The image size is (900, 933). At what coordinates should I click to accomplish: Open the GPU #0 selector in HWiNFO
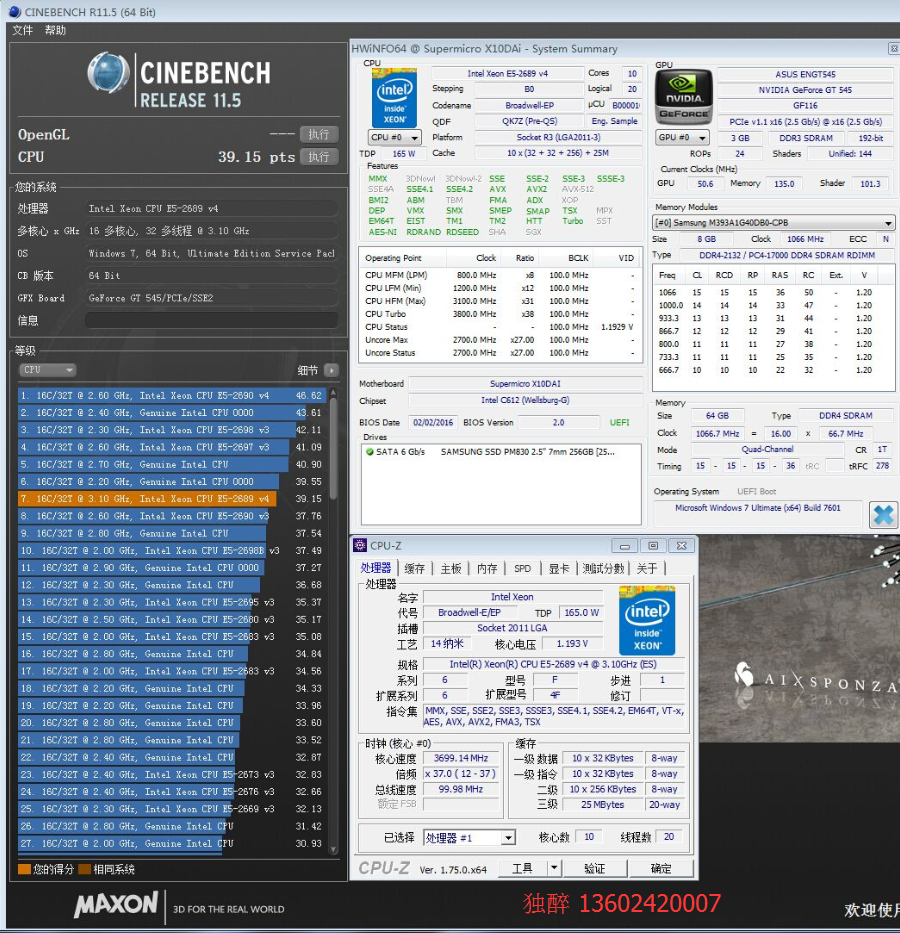680,137
